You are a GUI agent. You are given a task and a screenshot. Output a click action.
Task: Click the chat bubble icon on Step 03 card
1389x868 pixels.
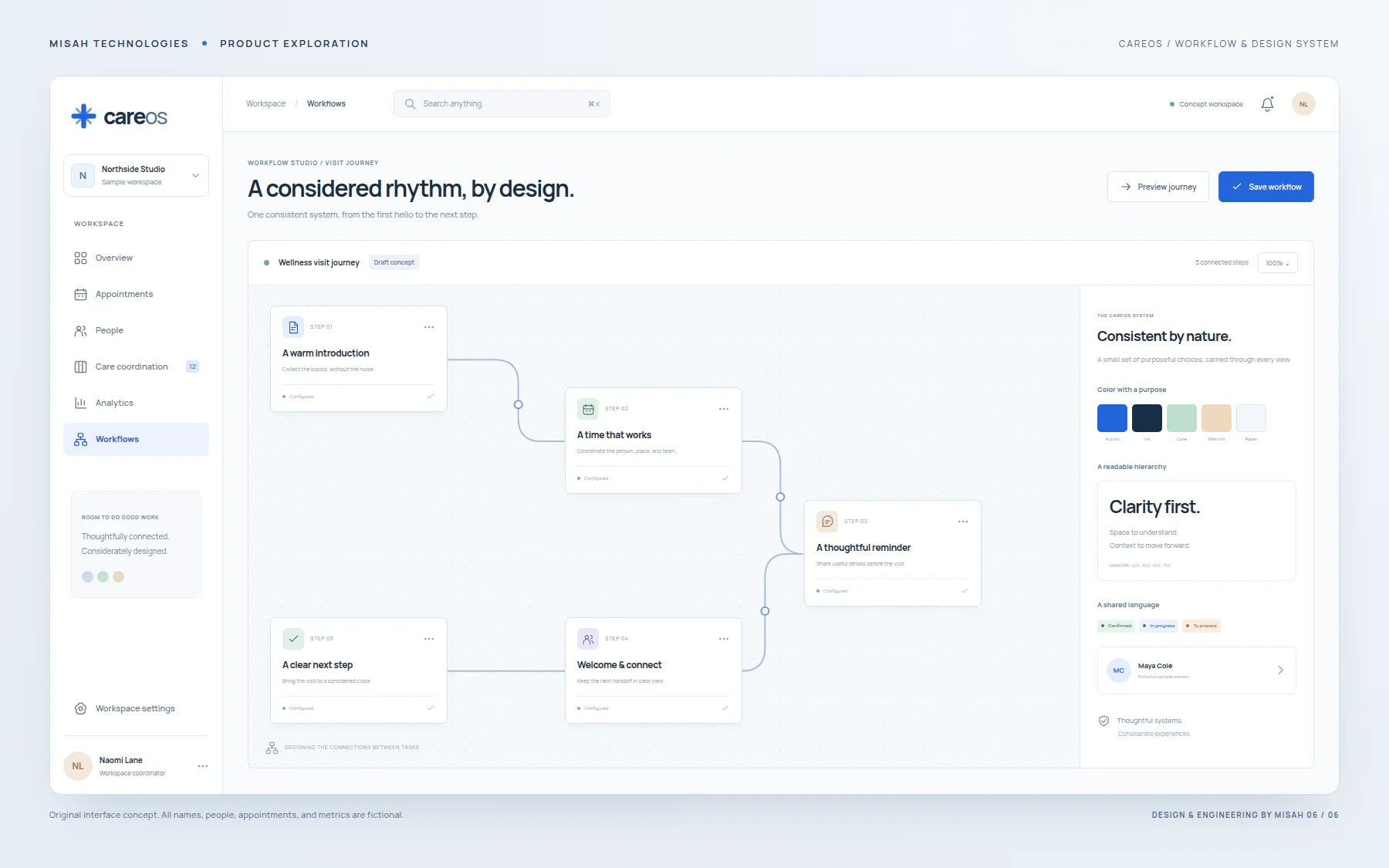point(827,522)
